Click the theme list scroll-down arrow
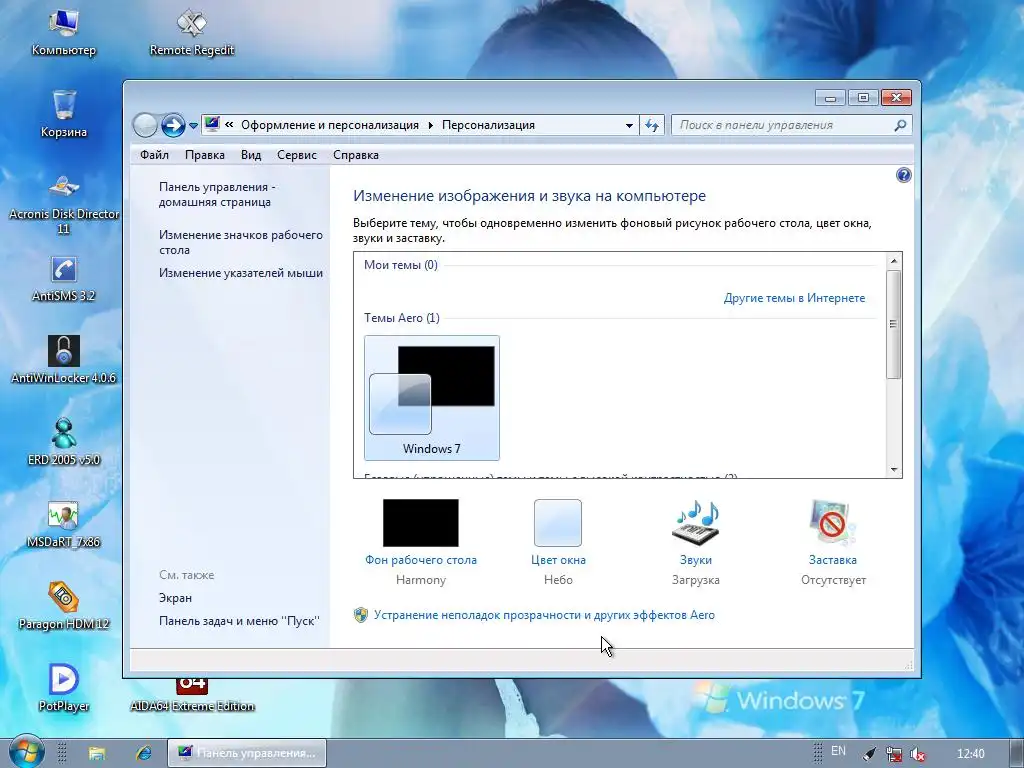The image size is (1024, 768). tap(893, 470)
